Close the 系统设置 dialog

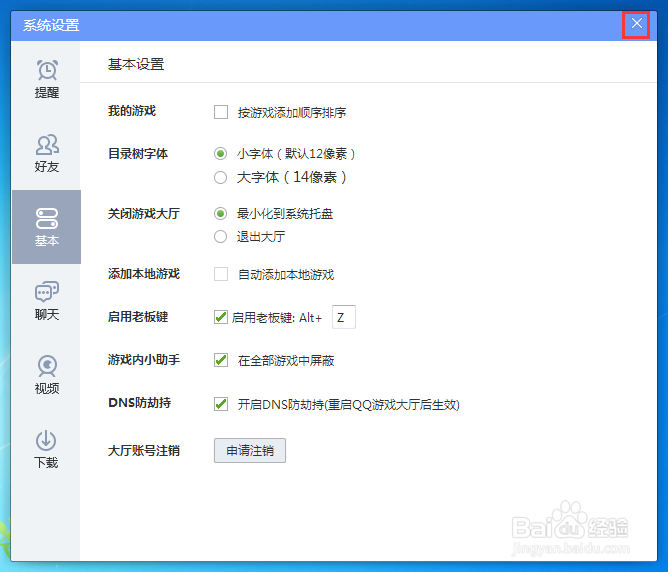pos(636,23)
